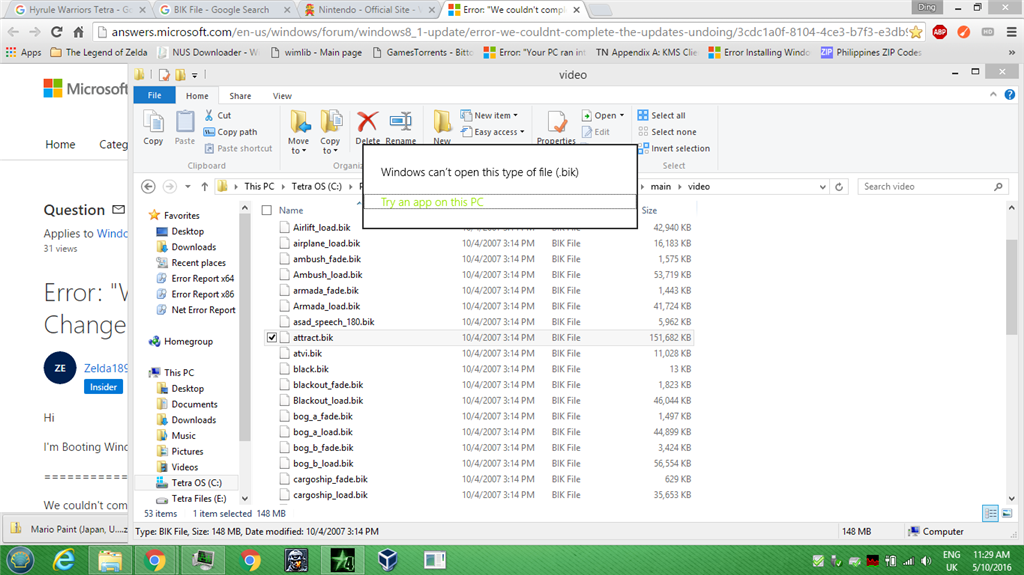Select the Airlift_load.bik file

coord(321,227)
